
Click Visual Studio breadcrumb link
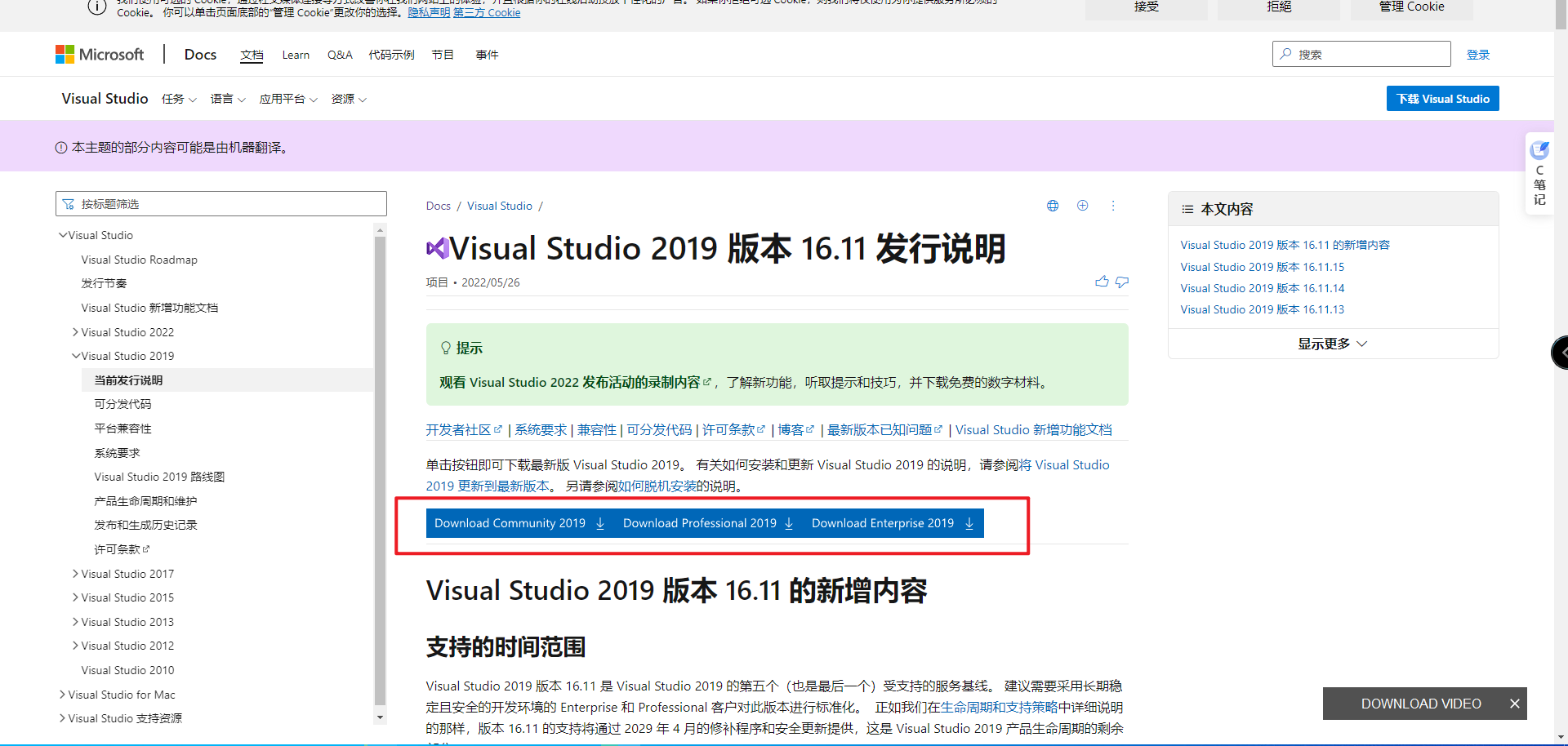tap(500, 206)
